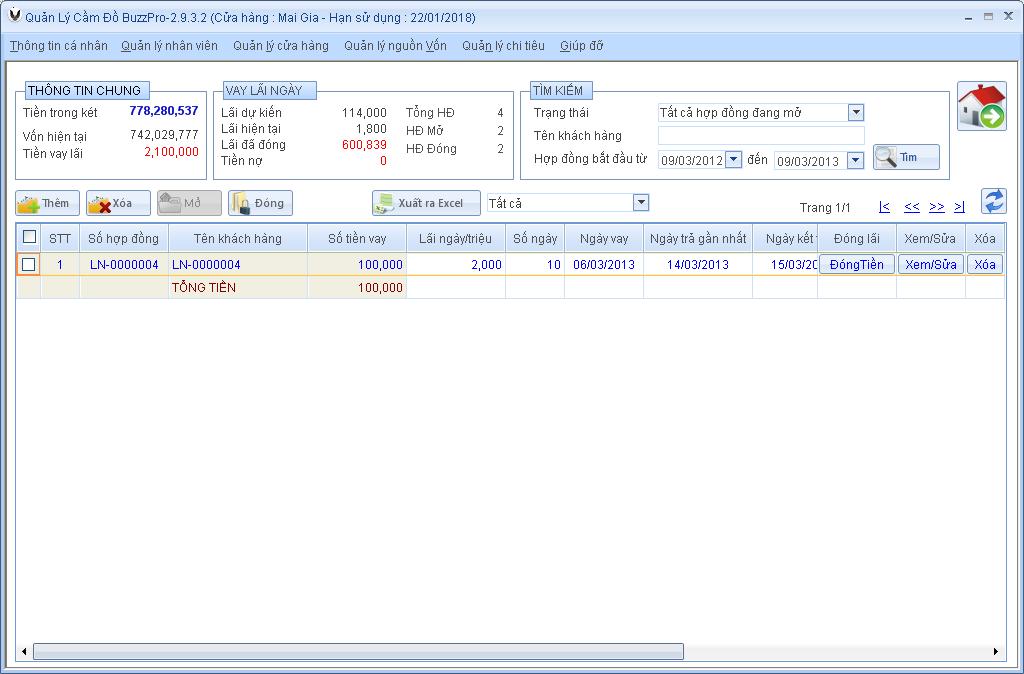The width and height of the screenshot is (1024, 674).
Task: Click the Số hợp đồng column header
Action: tap(123, 238)
